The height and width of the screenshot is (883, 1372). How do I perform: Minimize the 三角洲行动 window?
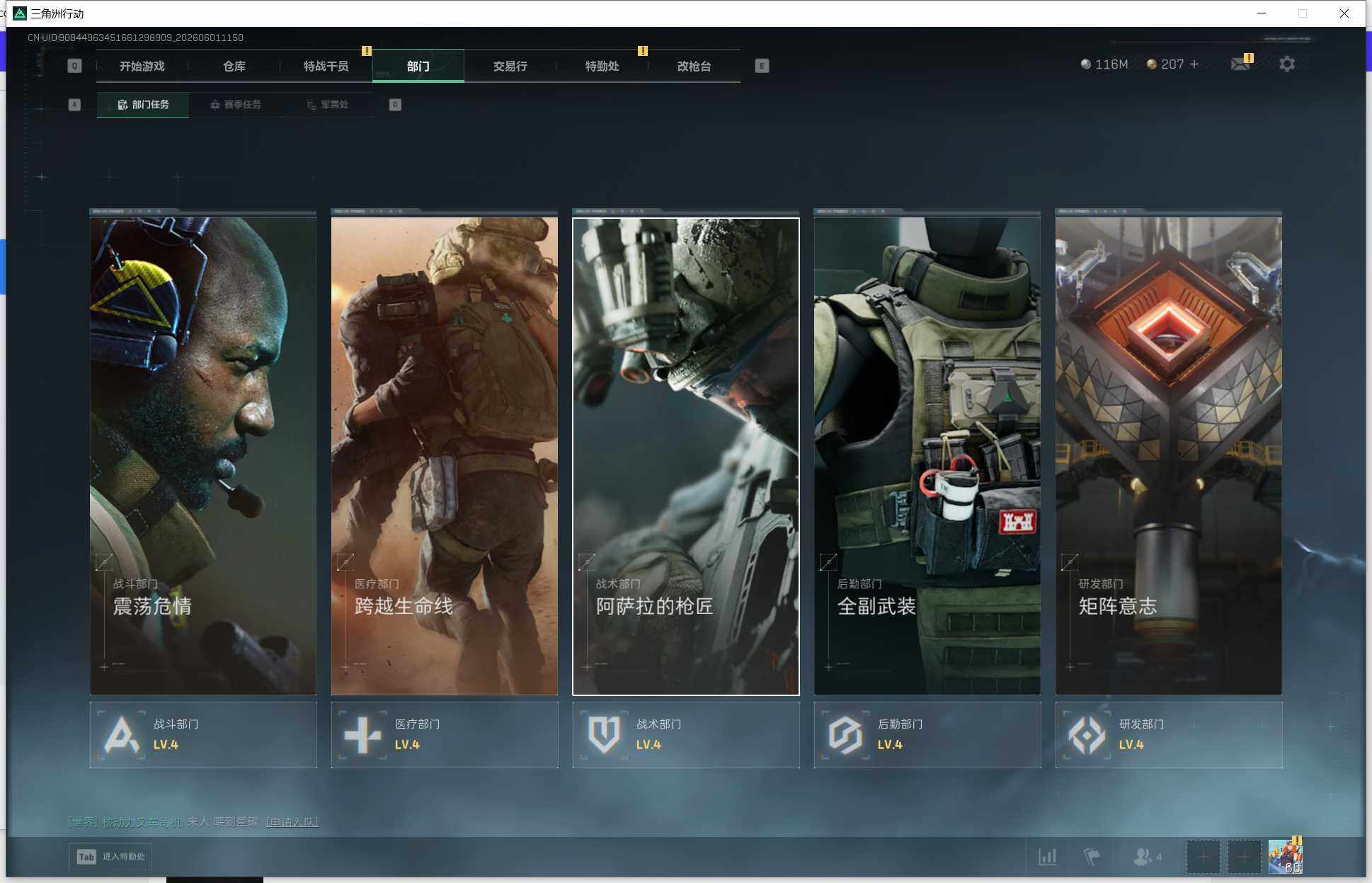[x=1262, y=13]
